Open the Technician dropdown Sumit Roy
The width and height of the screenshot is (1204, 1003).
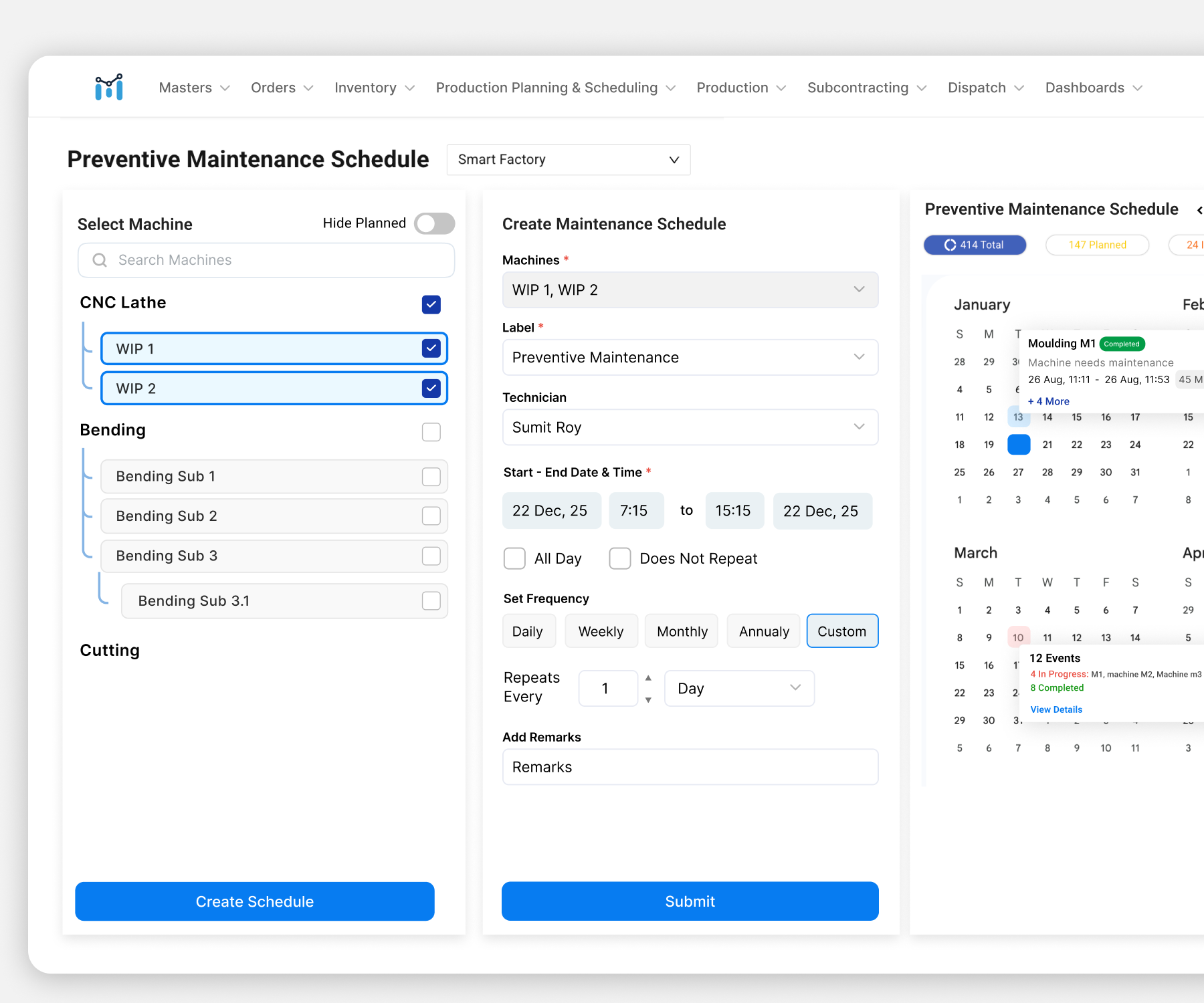pyautogui.click(x=690, y=427)
